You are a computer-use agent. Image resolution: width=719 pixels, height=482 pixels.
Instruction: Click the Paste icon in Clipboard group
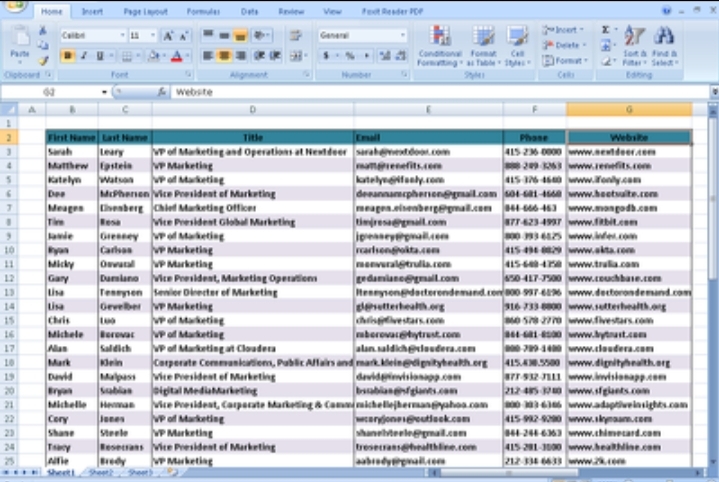[19, 43]
